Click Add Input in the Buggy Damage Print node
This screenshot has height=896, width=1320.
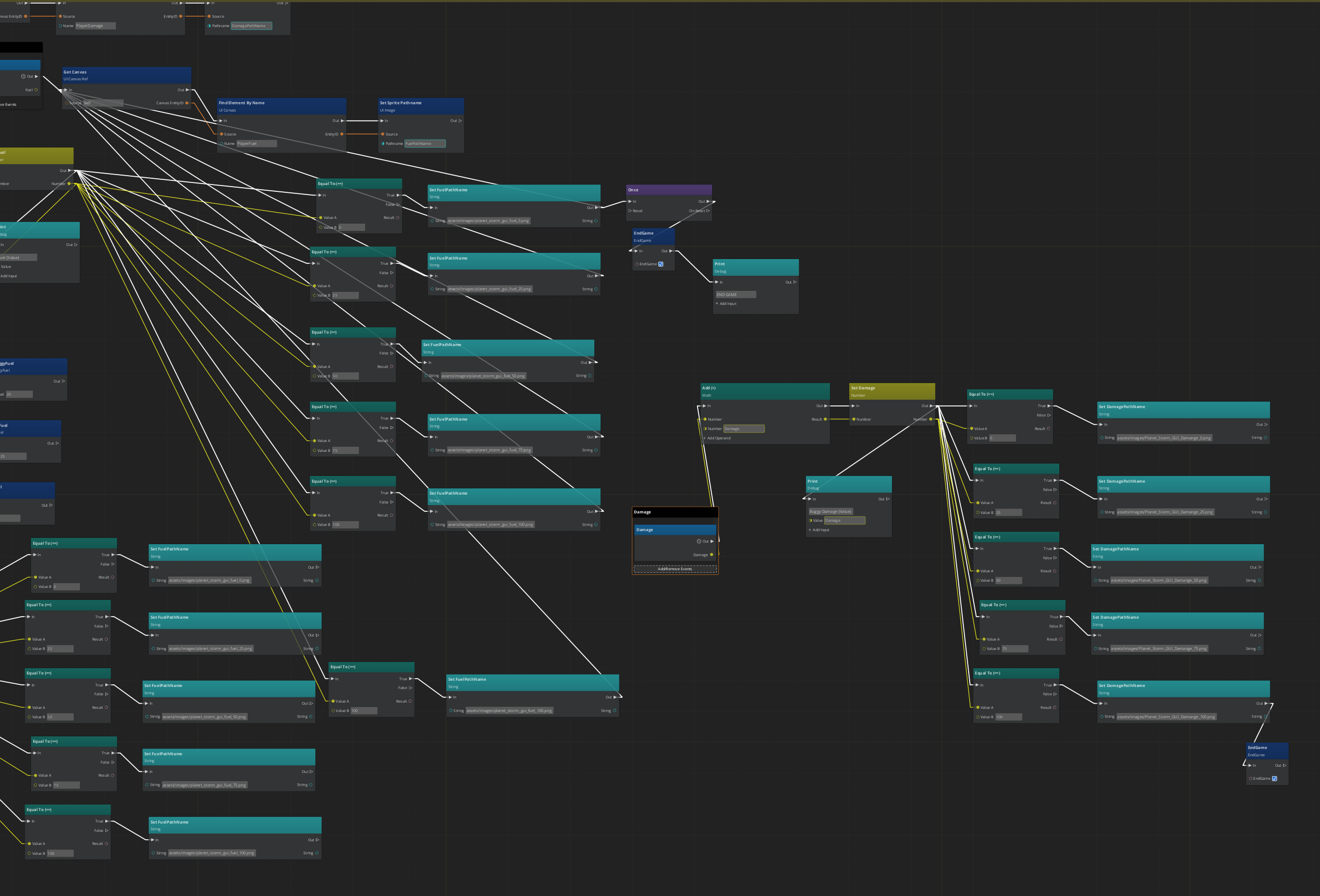(x=820, y=530)
